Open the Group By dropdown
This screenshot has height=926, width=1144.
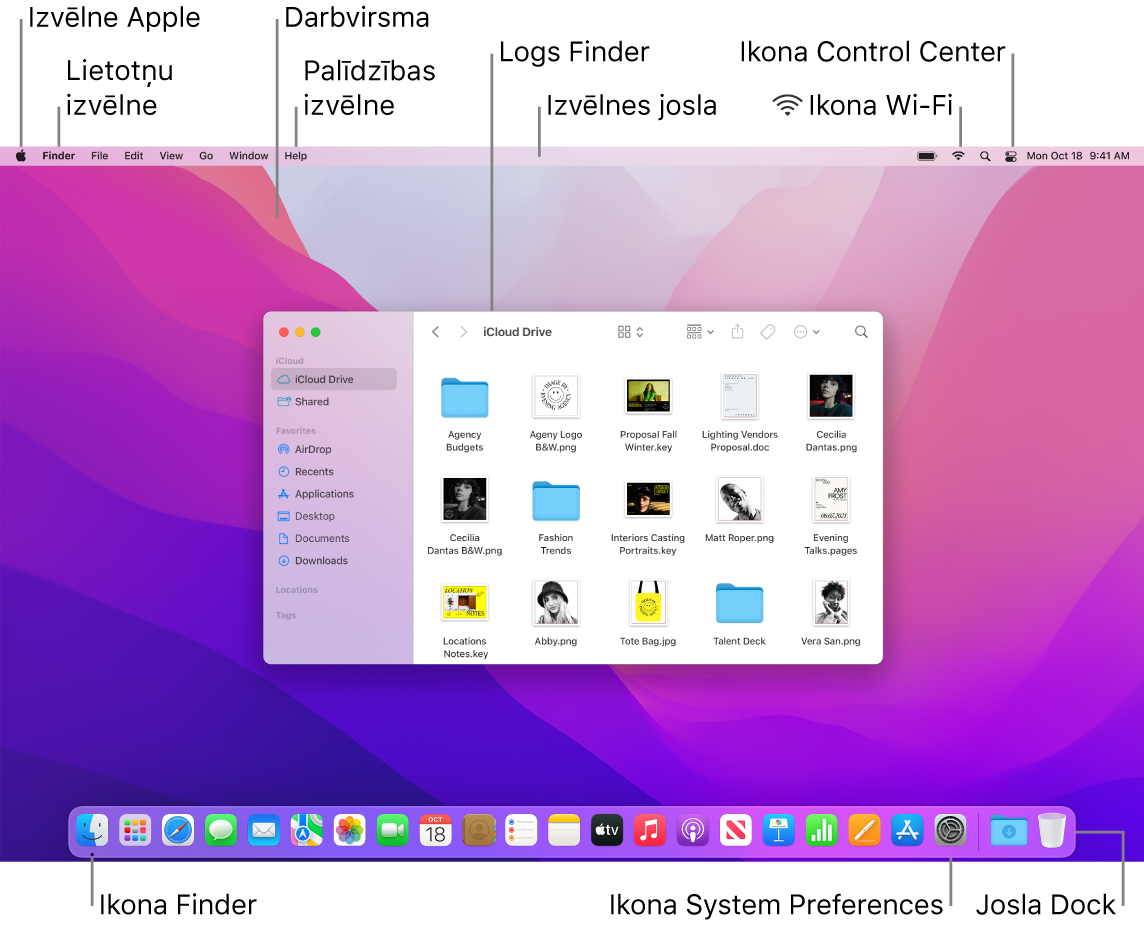pyautogui.click(x=700, y=332)
